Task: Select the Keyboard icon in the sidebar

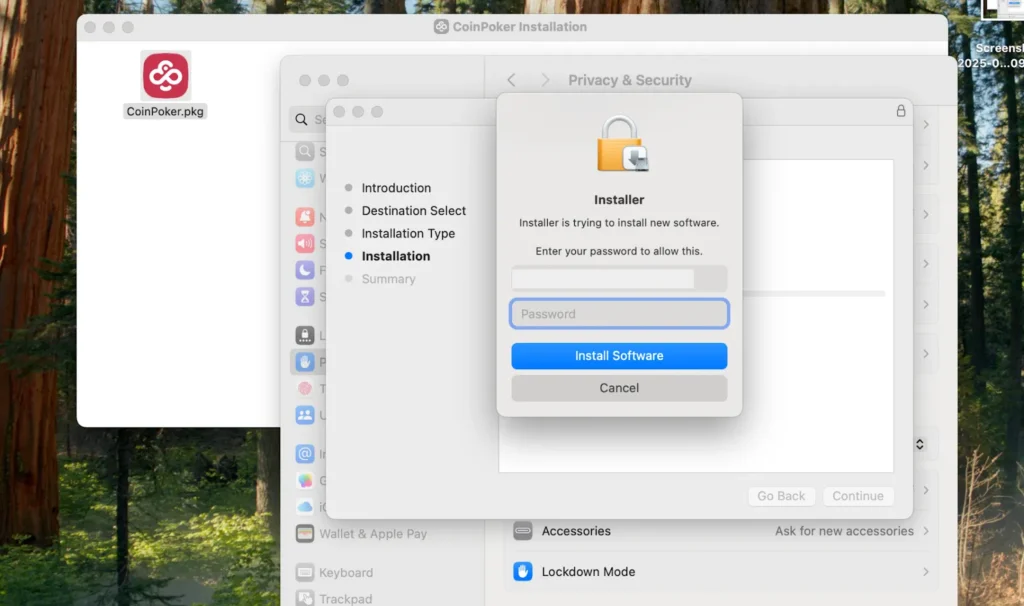Action: point(305,573)
